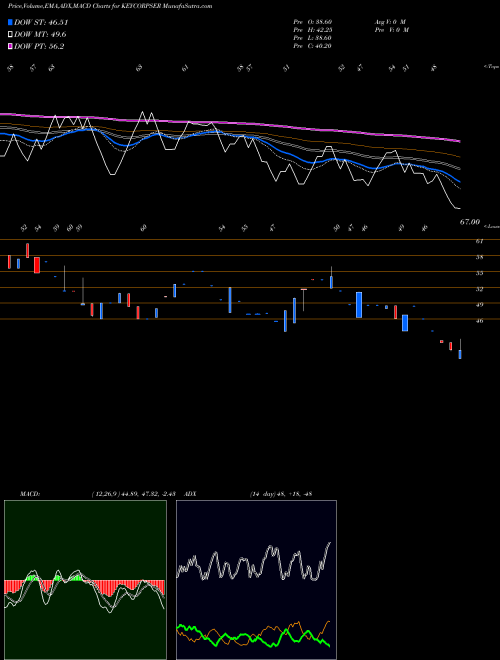Click the ADX (14 day) values text
500x660 pixels.
(x=281, y=494)
